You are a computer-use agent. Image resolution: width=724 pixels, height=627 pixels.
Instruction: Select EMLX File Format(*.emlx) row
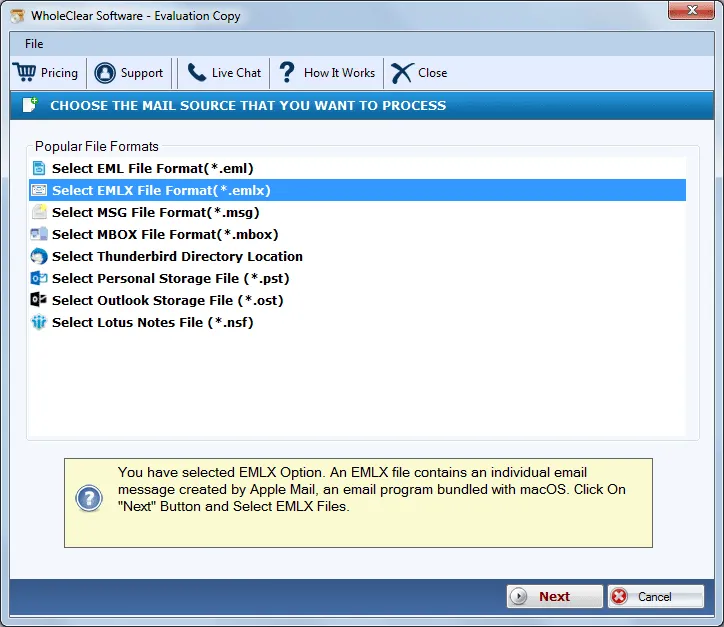357,190
